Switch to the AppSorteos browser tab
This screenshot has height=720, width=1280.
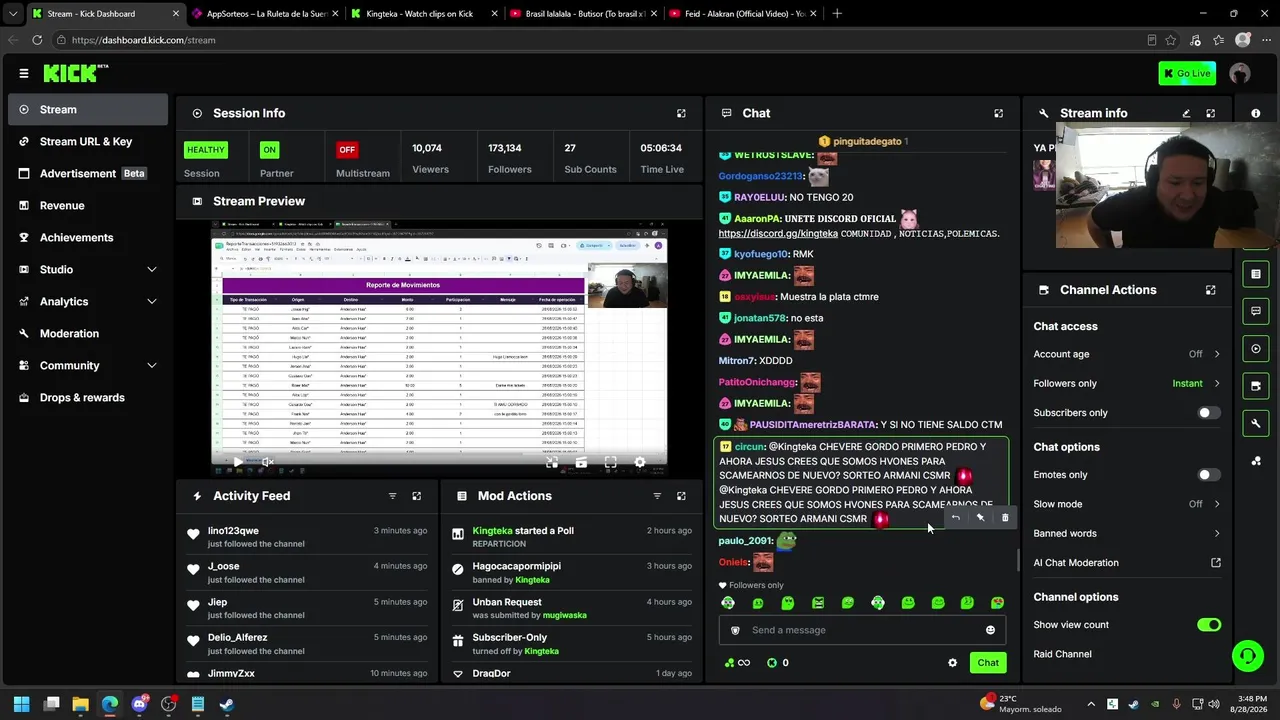point(263,14)
